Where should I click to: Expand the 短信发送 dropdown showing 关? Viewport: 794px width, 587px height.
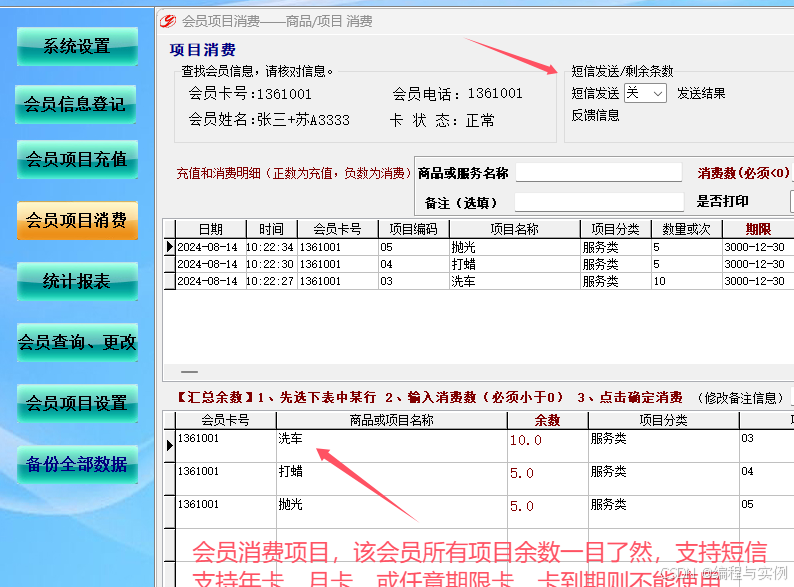645,93
